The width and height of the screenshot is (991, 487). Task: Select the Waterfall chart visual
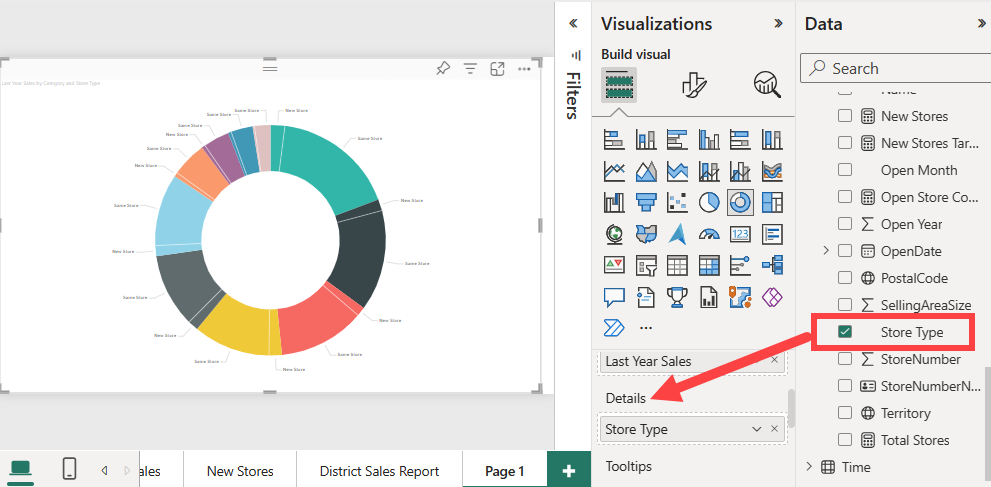coord(614,202)
